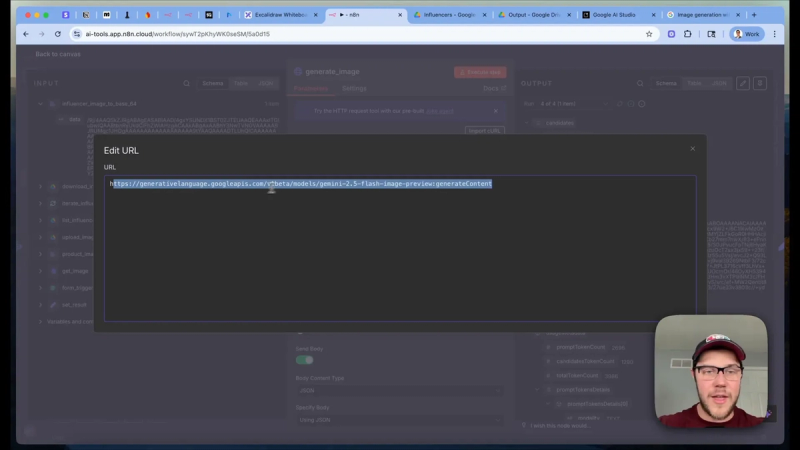Viewport: 800px width, 450px height.
Task: Expand the upload_image input node
Action: (40, 237)
